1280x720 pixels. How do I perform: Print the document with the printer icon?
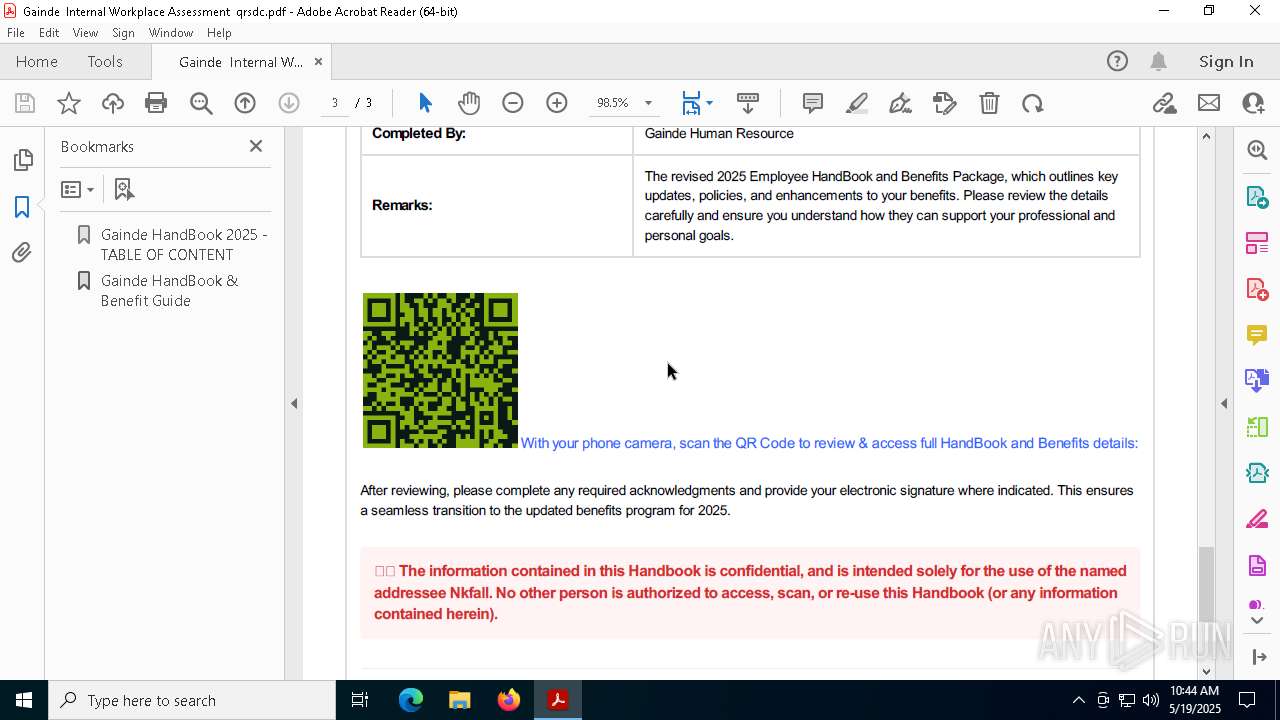(x=156, y=103)
